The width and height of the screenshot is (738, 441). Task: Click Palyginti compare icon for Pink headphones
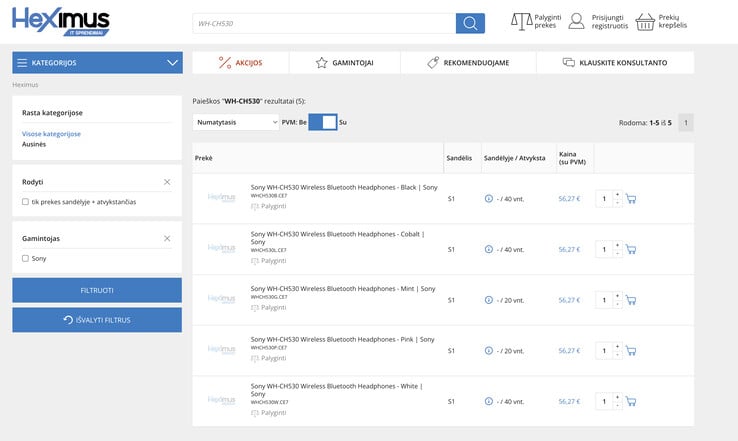(x=255, y=359)
